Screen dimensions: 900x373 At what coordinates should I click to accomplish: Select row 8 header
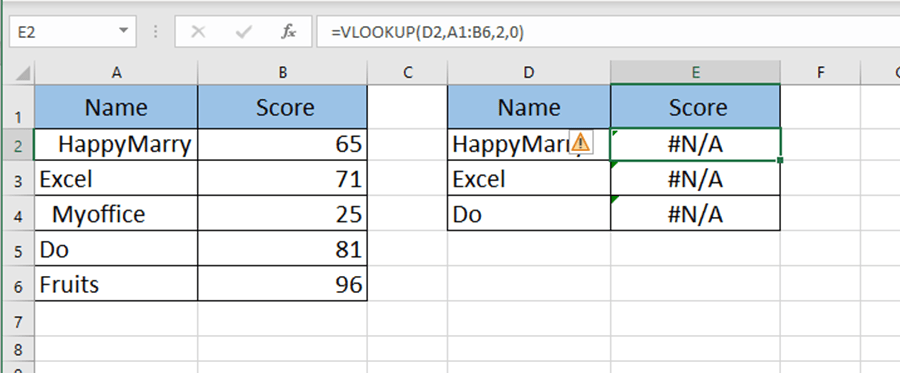[18, 348]
